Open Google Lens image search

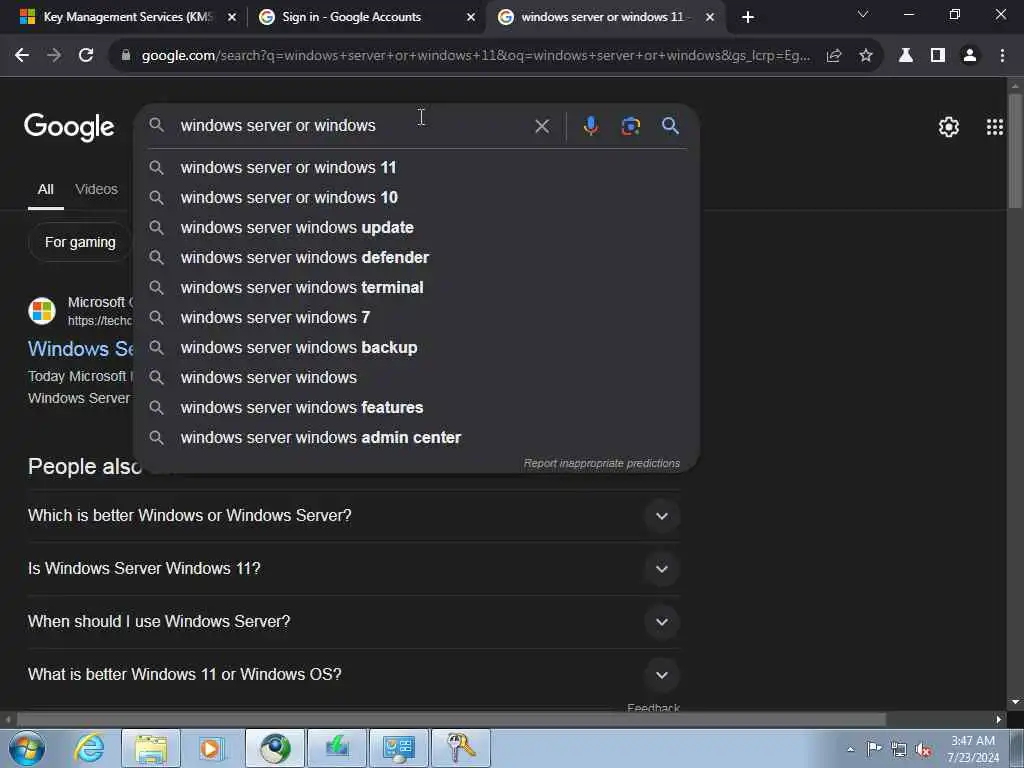(630, 125)
